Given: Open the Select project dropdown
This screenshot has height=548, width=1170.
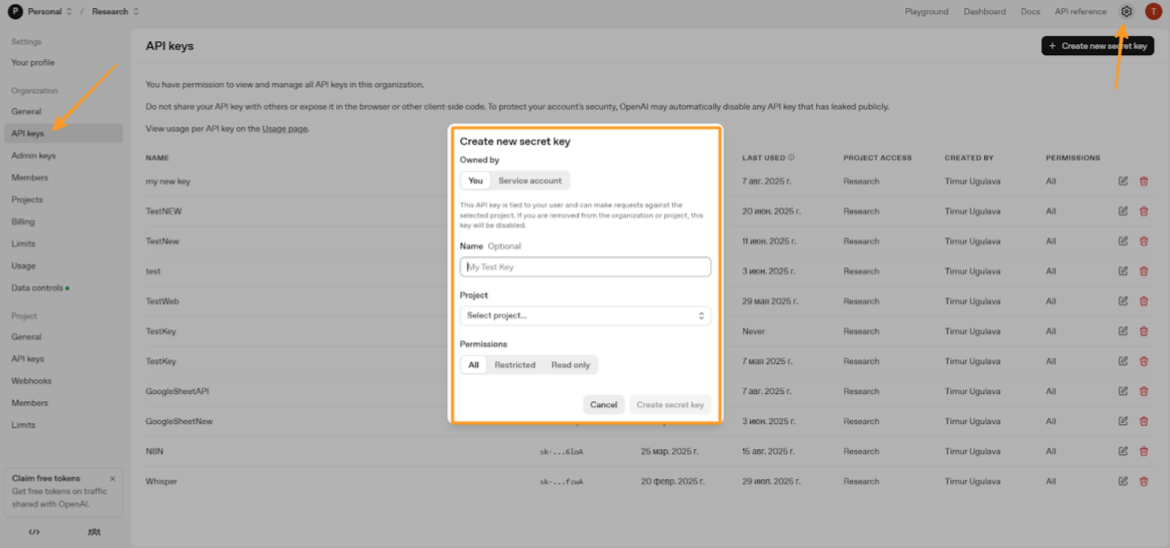Looking at the screenshot, I should point(585,316).
